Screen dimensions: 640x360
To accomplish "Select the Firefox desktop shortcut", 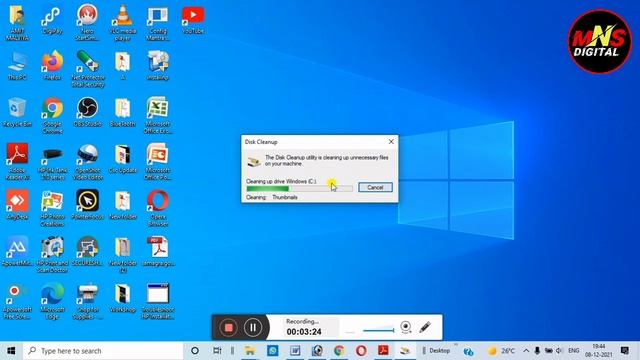I will click(x=52, y=65).
